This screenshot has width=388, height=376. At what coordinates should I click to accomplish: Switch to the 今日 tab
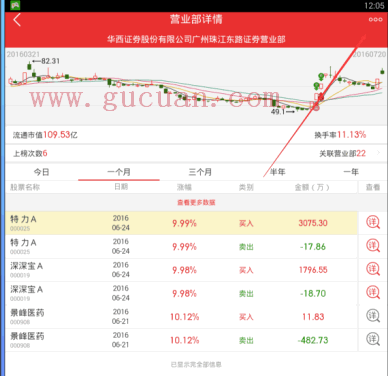click(x=42, y=172)
